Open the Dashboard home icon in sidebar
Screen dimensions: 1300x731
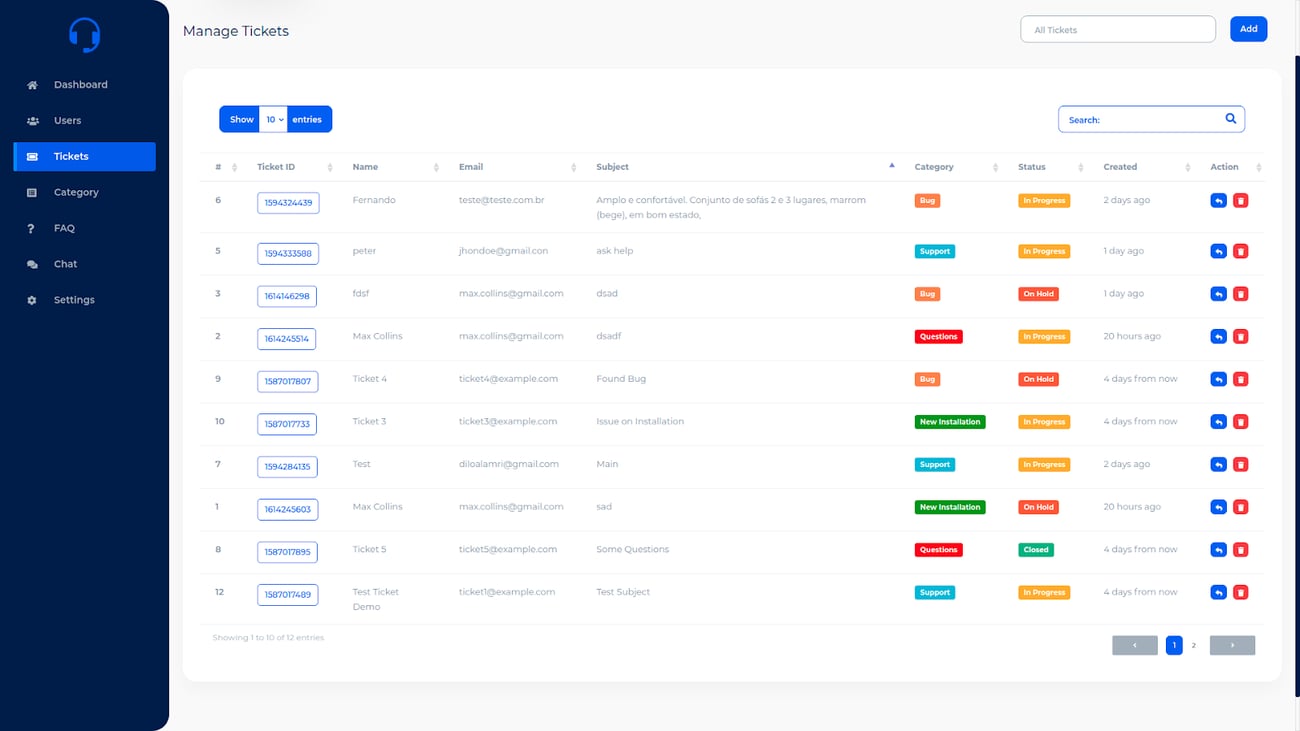31,84
